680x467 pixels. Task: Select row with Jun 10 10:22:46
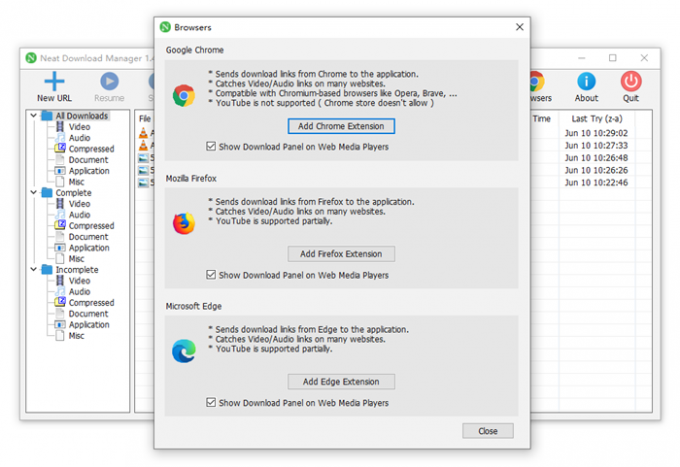(596, 183)
